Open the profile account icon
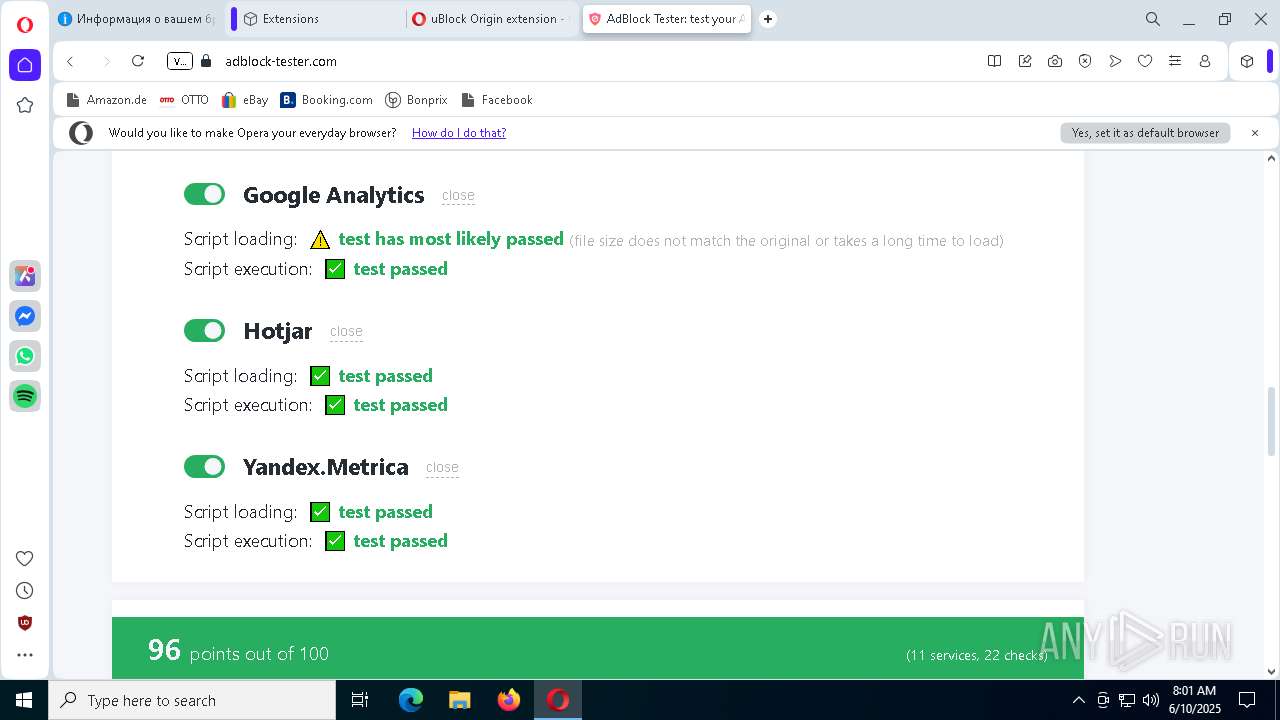 [x=1205, y=61]
